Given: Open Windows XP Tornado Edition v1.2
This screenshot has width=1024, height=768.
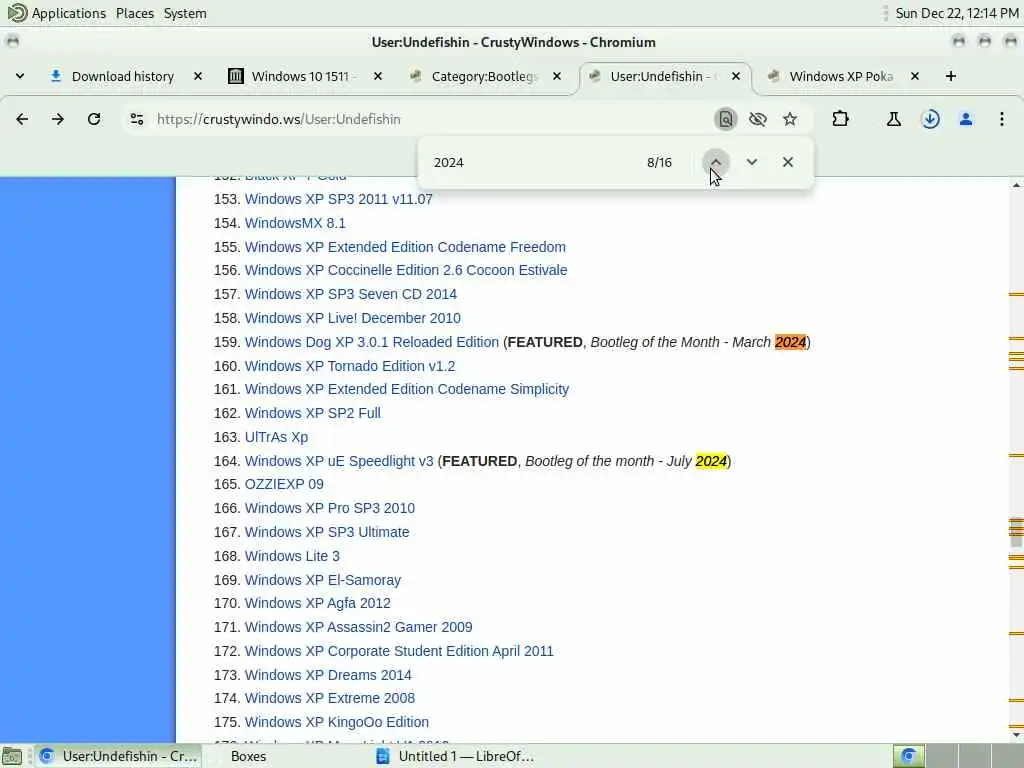Looking at the screenshot, I should (350, 366).
